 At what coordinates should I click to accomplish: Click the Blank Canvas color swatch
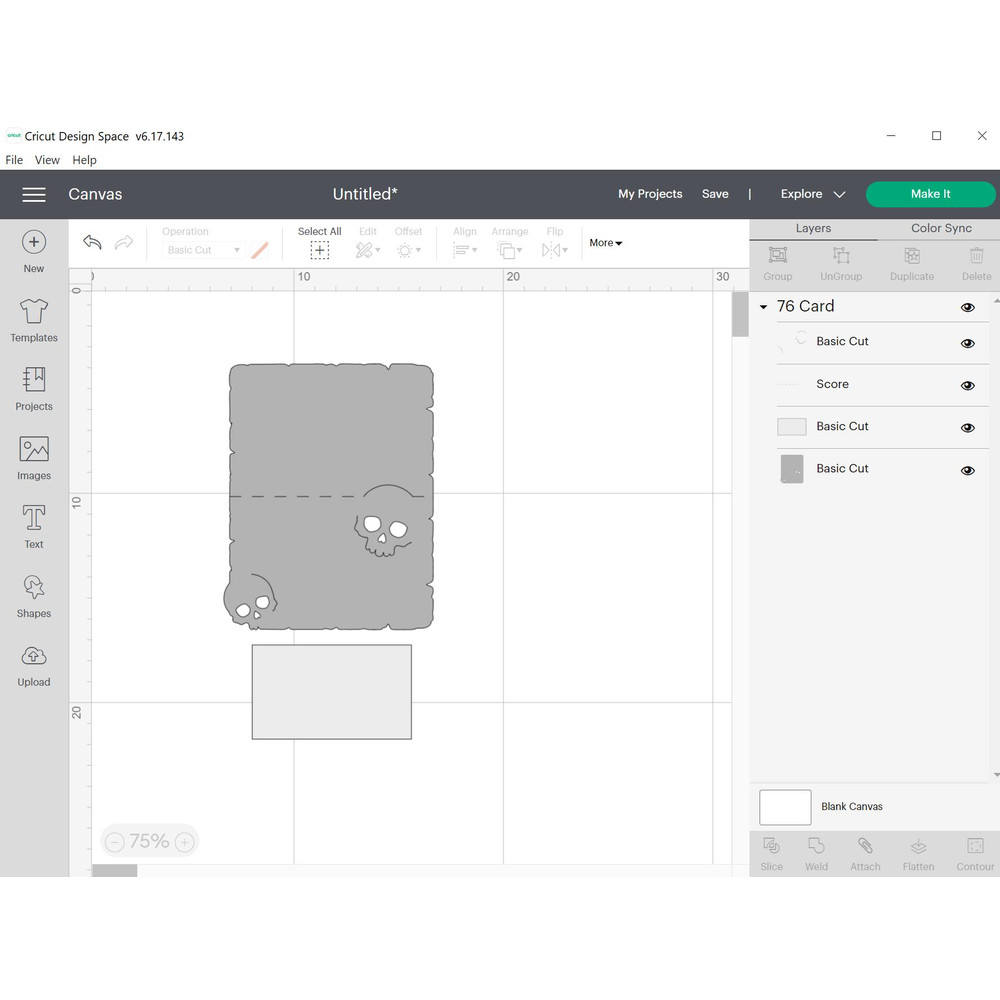pyautogui.click(x=785, y=807)
